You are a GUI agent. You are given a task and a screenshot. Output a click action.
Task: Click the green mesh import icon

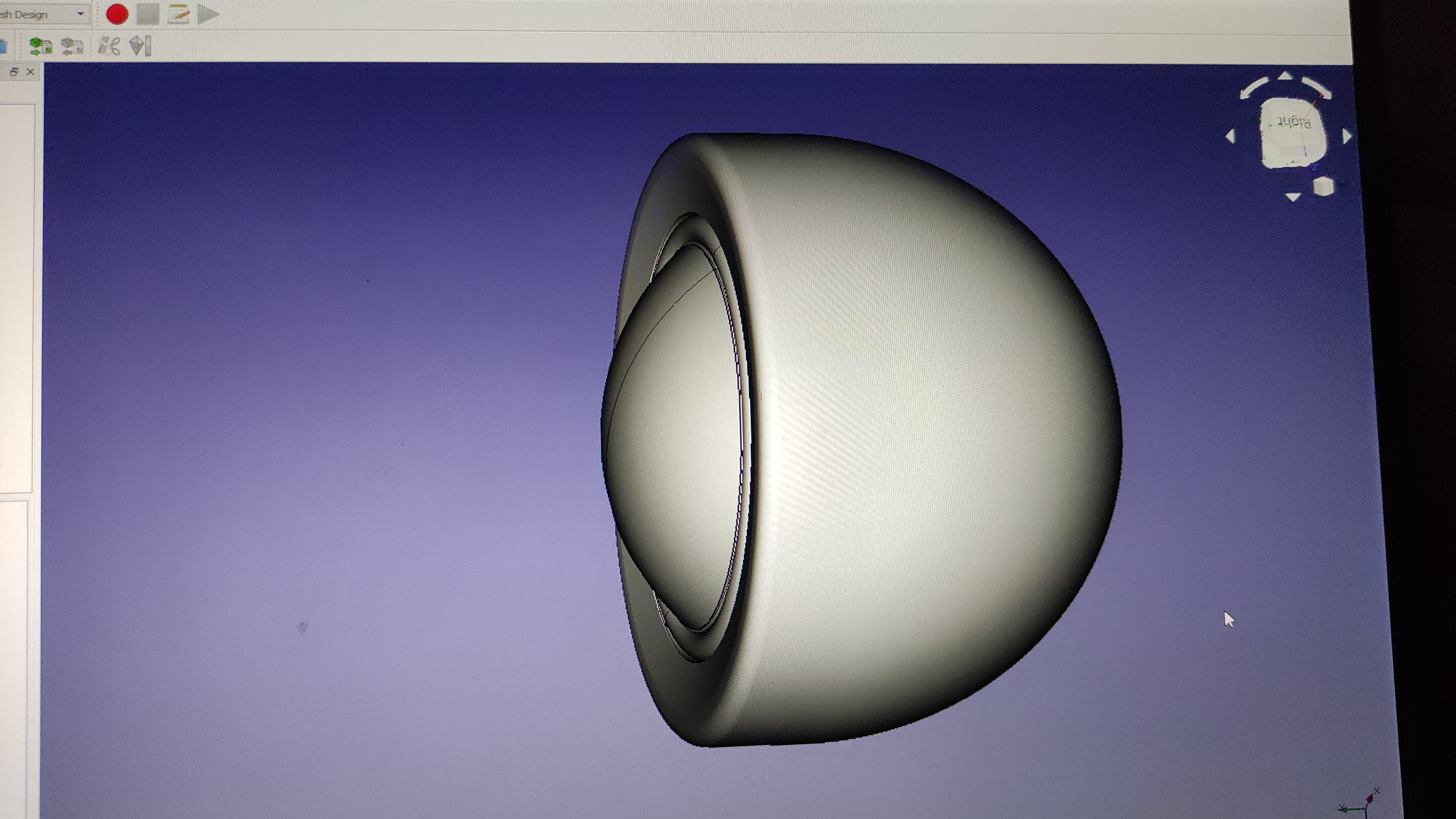[41, 46]
